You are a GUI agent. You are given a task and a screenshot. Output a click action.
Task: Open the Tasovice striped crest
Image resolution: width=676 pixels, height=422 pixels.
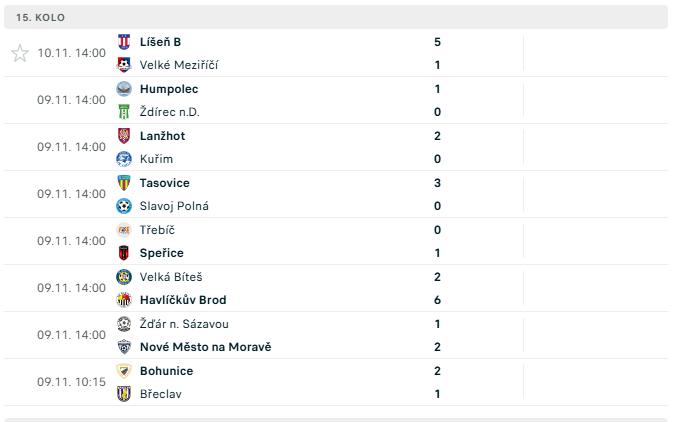[124, 183]
